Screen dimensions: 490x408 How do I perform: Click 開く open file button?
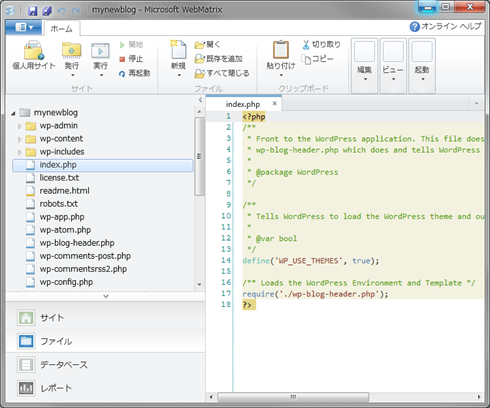click(207, 45)
